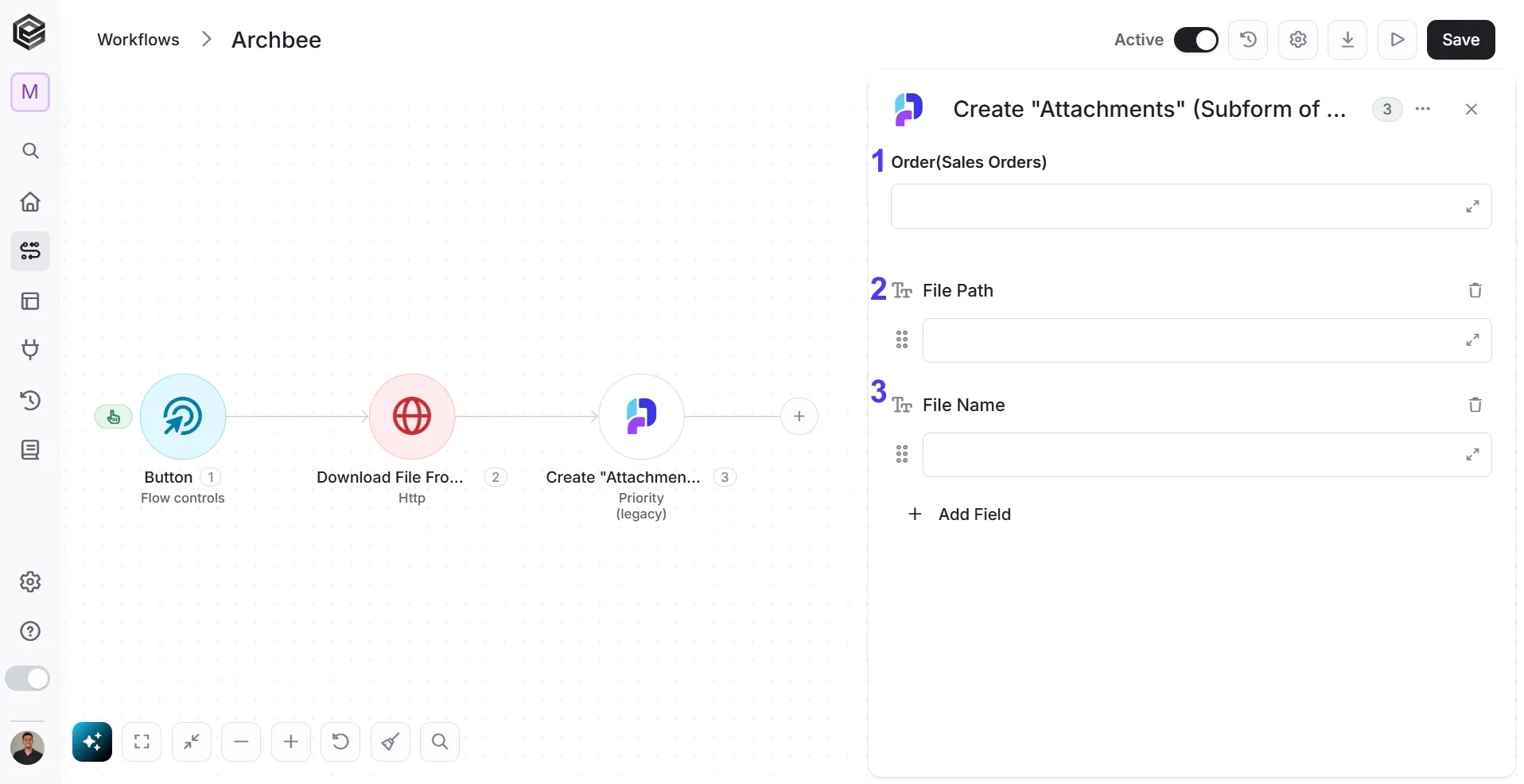Expand the File Name input editor
The width and height of the screenshot is (1524, 784).
coord(1472,455)
